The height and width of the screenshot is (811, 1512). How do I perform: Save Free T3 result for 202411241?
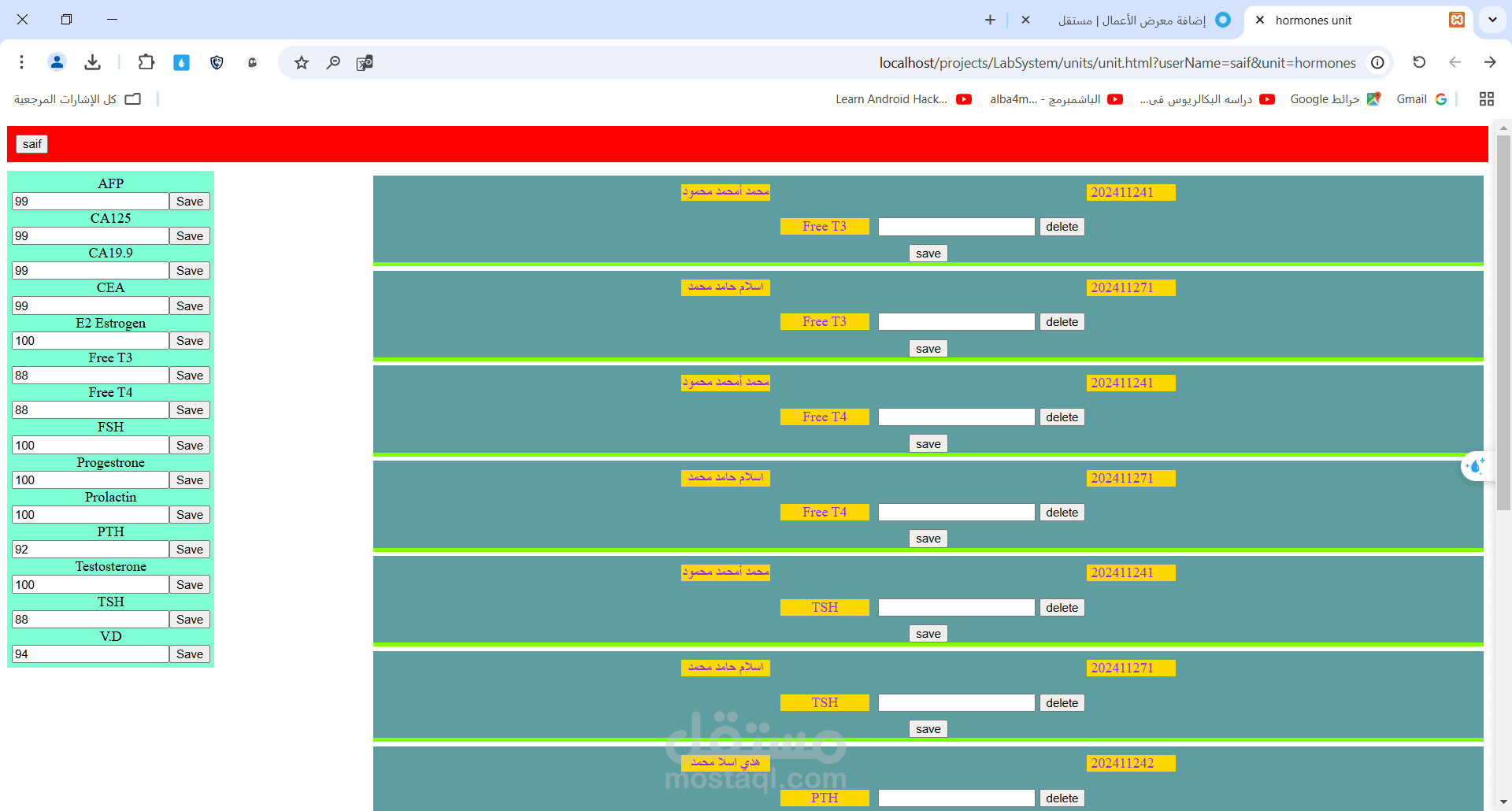(x=928, y=254)
